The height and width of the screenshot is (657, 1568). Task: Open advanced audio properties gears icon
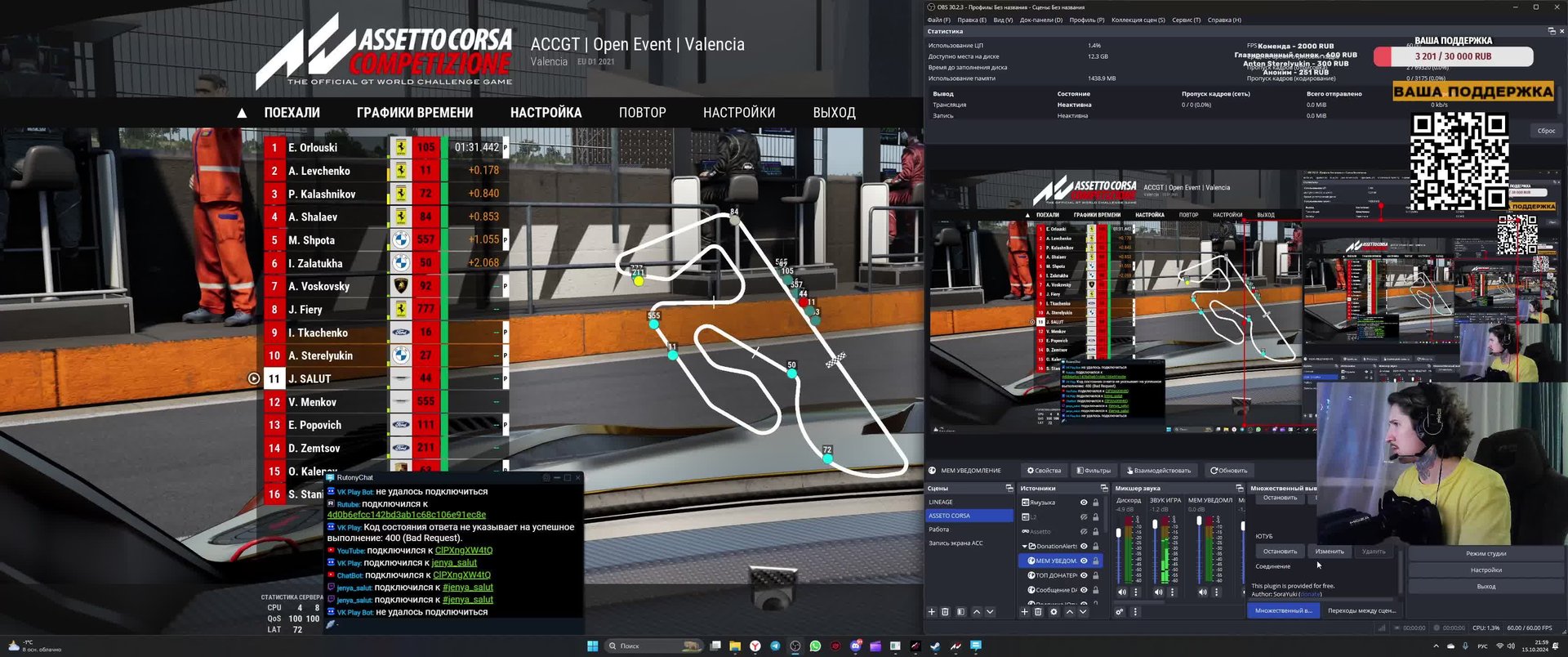pyautogui.click(x=1120, y=611)
